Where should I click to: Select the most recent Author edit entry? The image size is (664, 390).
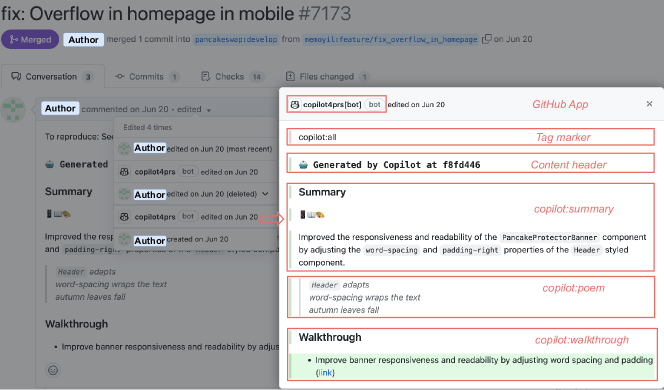195,149
